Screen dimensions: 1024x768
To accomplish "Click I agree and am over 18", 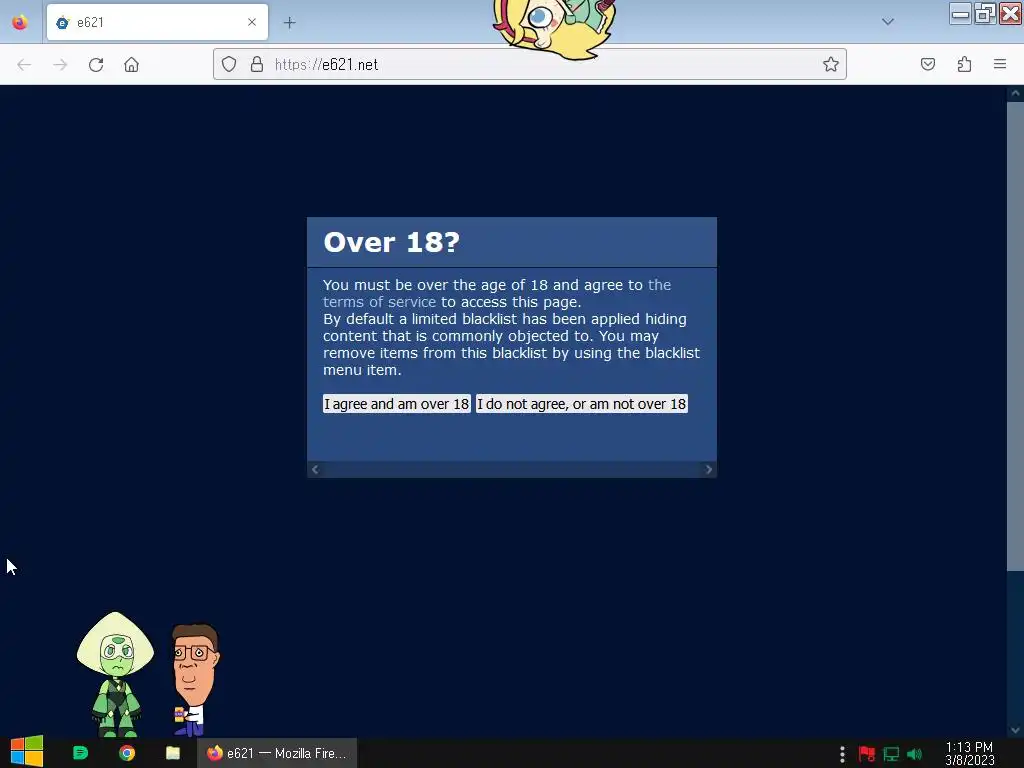I will point(396,404).
